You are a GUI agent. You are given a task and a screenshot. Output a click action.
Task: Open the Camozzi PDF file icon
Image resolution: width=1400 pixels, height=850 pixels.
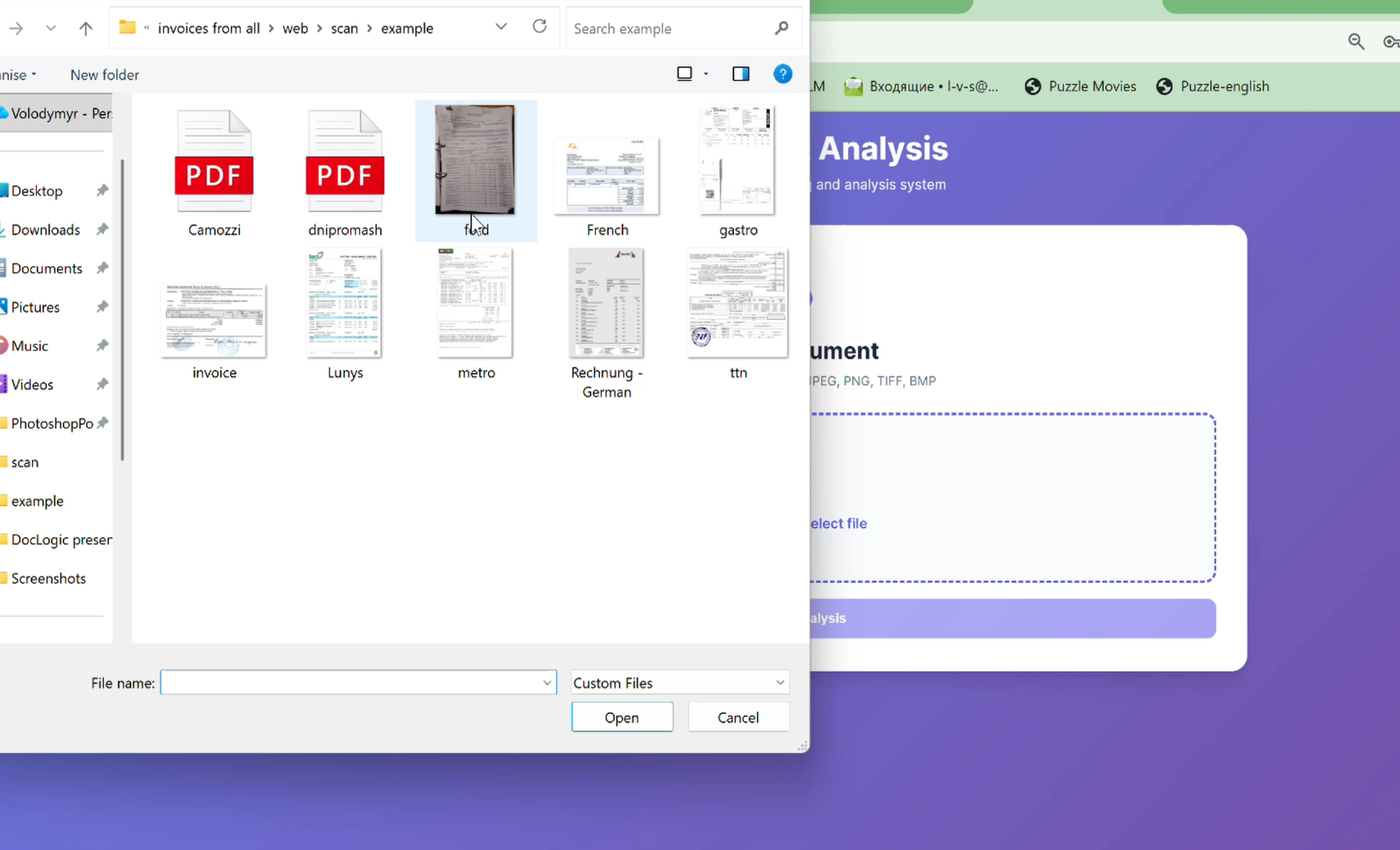click(x=214, y=162)
